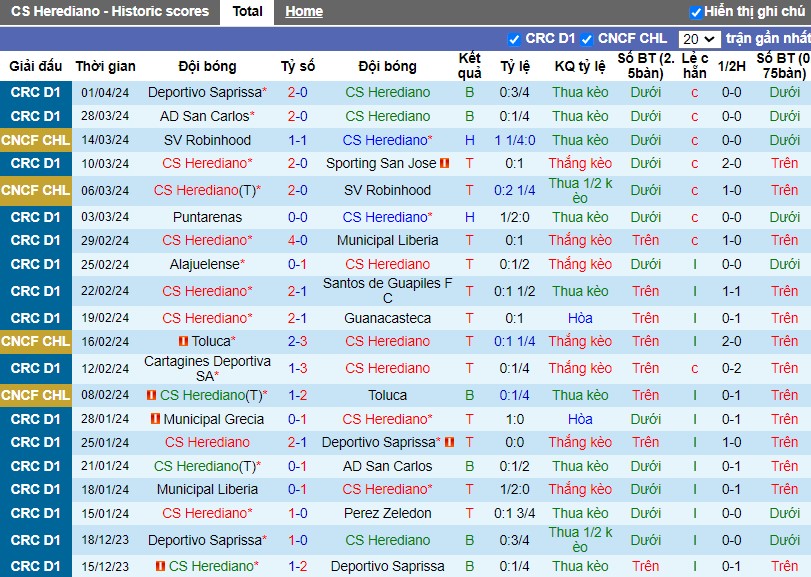Click red card icon after Deportivo Saprissa on 25/01/24
Viewport: 811px width, 577px height.
[449, 442]
